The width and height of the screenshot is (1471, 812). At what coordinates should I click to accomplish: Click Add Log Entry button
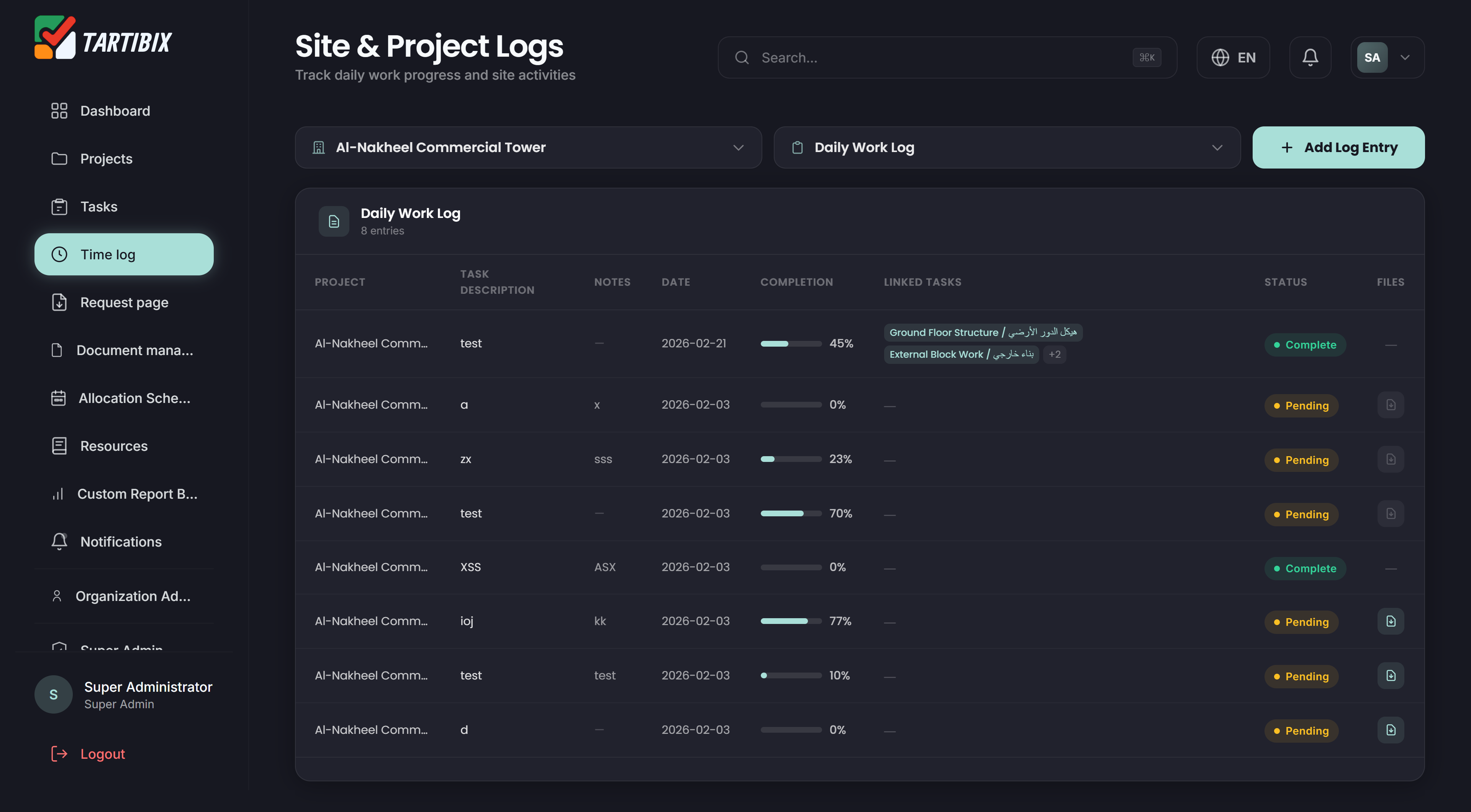coord(1338,147)
